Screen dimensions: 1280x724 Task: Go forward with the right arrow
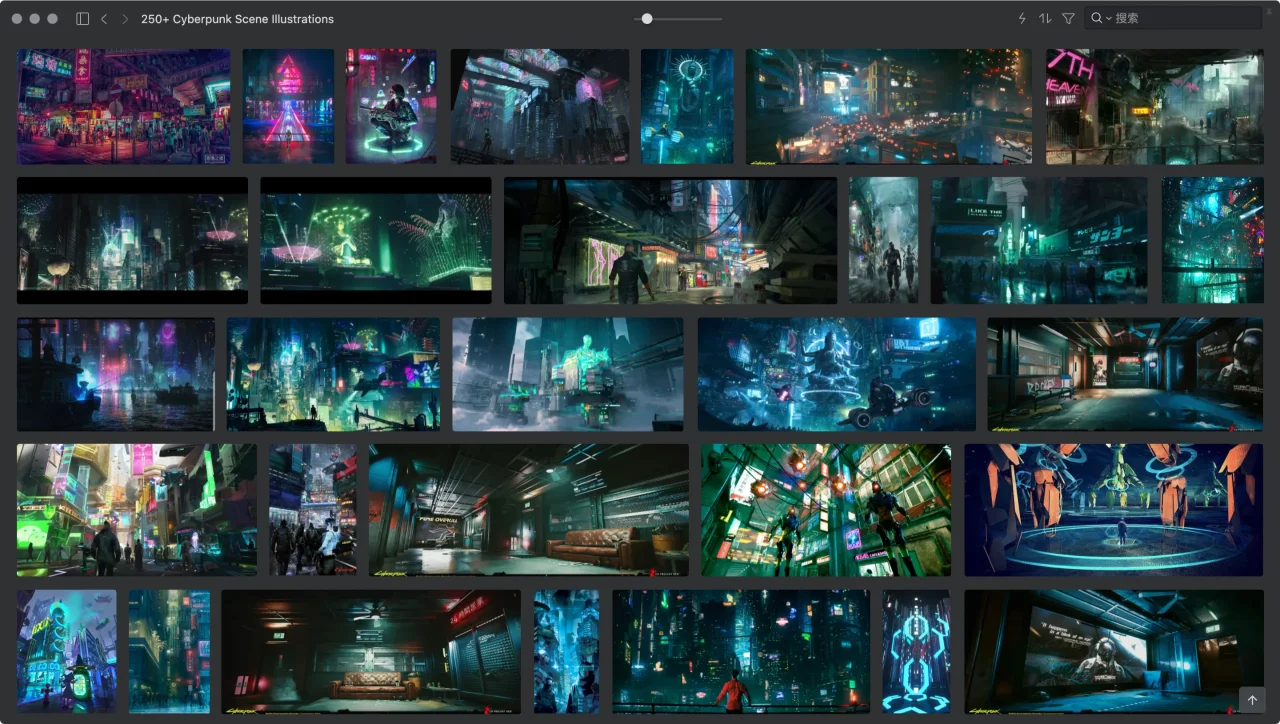tap(125, 19)
